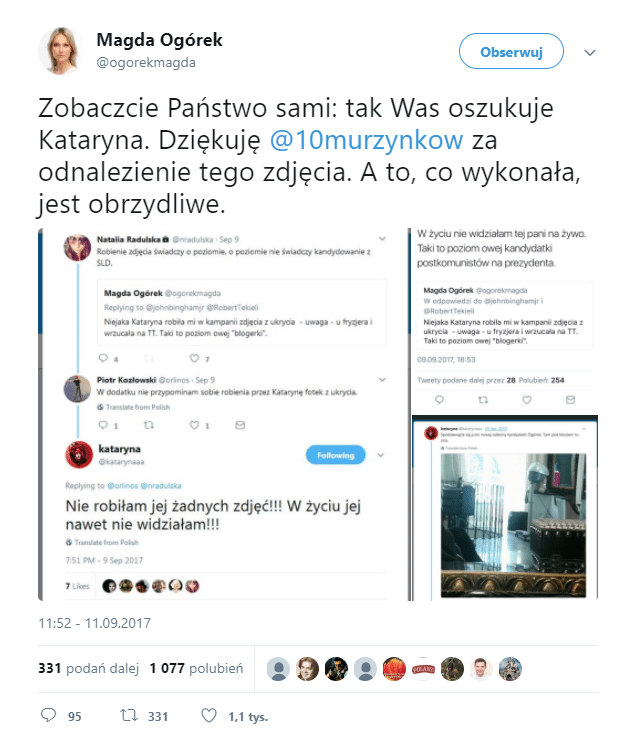Open the POLAND badge liker avatar

[x=423, y=669]
